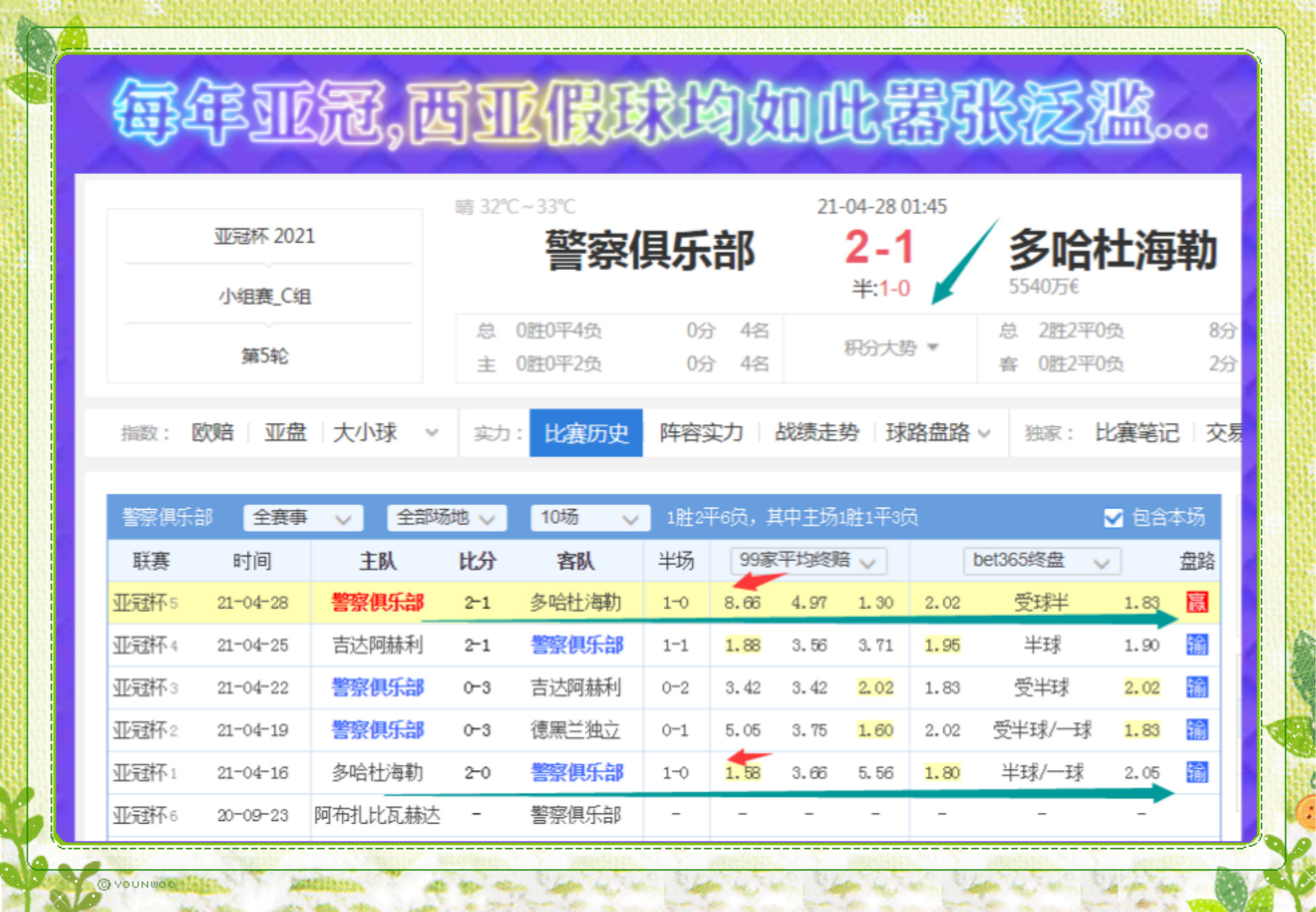The image size is (1316, 912).
Task: Switch to the 比赛历史 tab
Action: coord(586,433)
